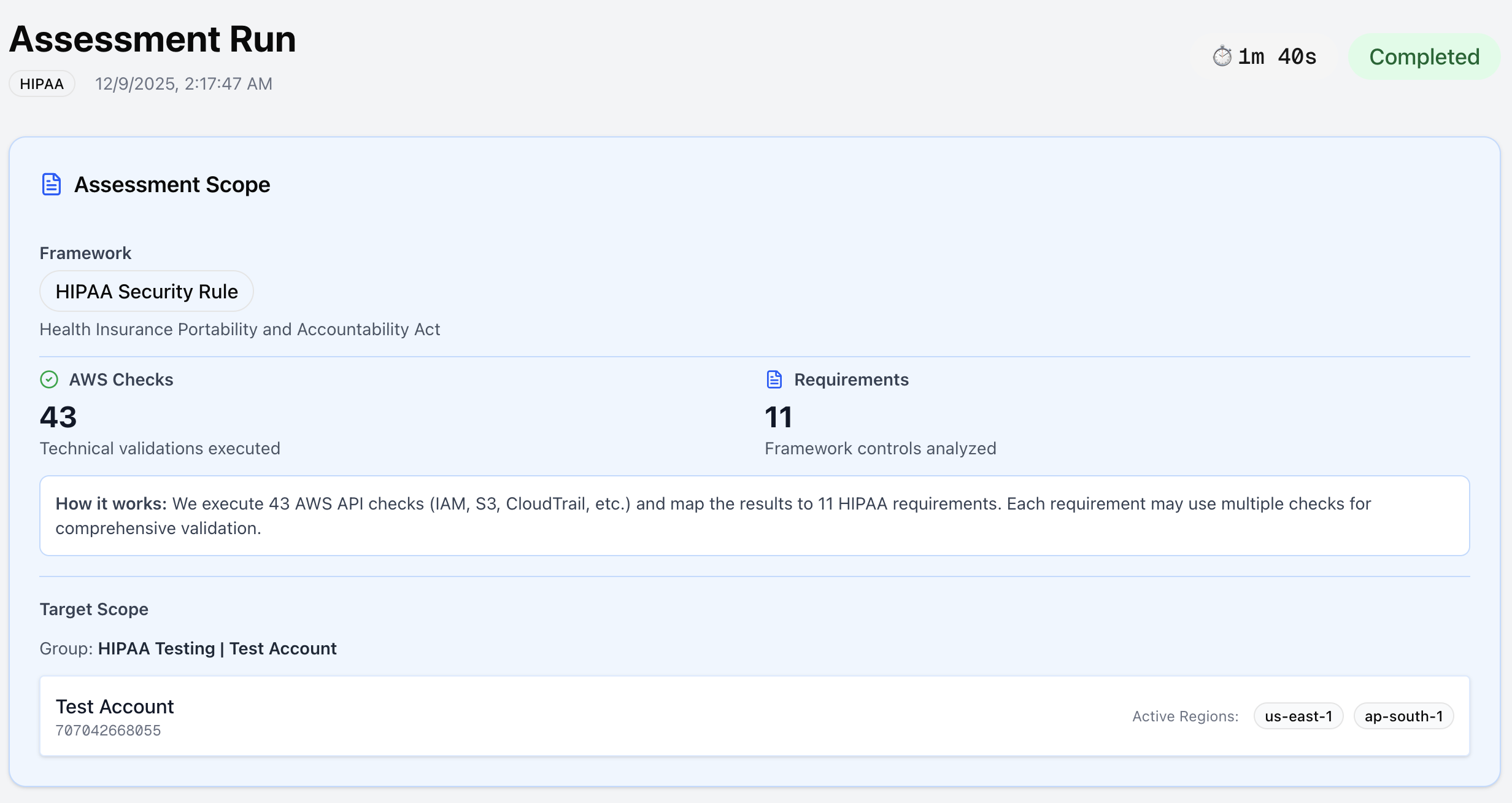Select the account ID 707042668055
This screenshot has width=1512, height=803.
tap(108, 730)
